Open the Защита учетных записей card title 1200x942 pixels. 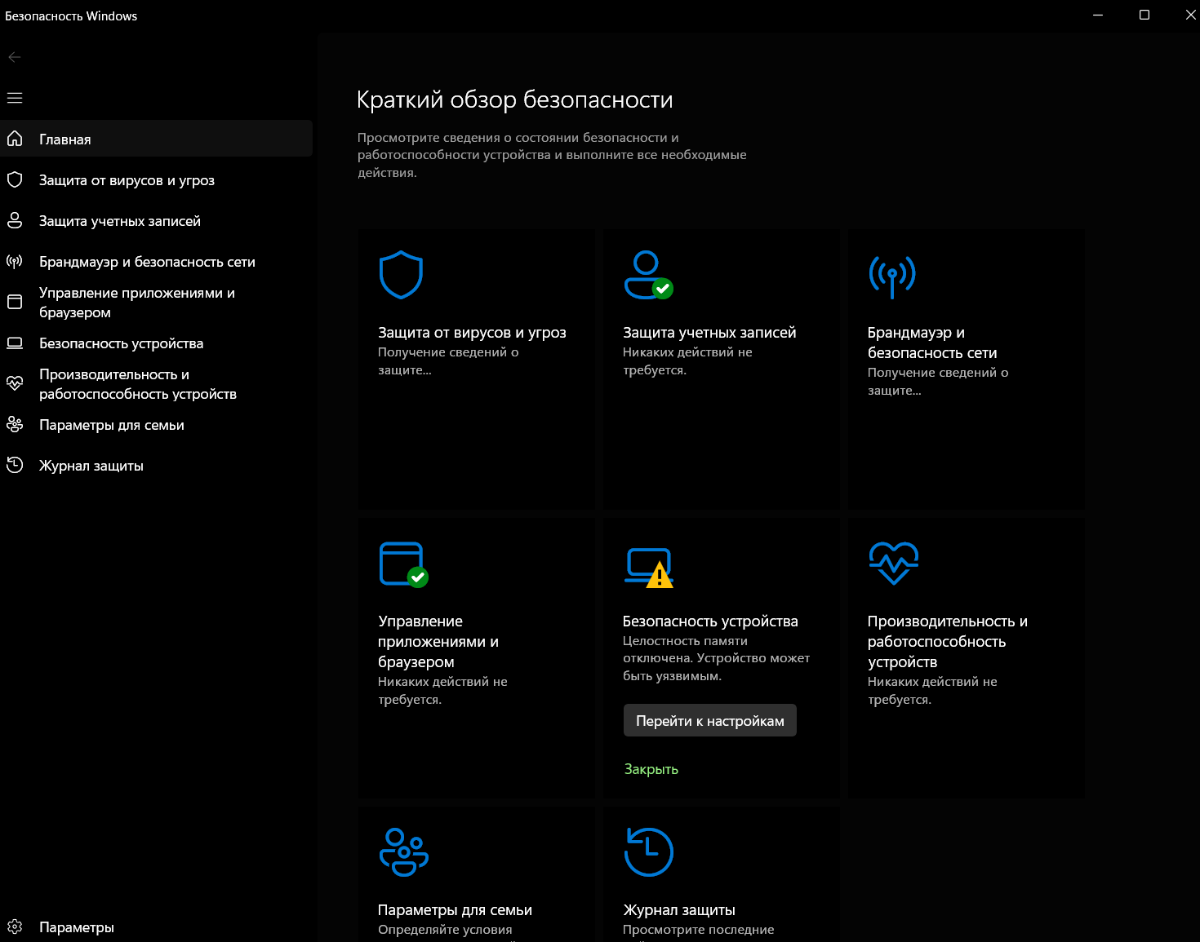tap(709, 332)
